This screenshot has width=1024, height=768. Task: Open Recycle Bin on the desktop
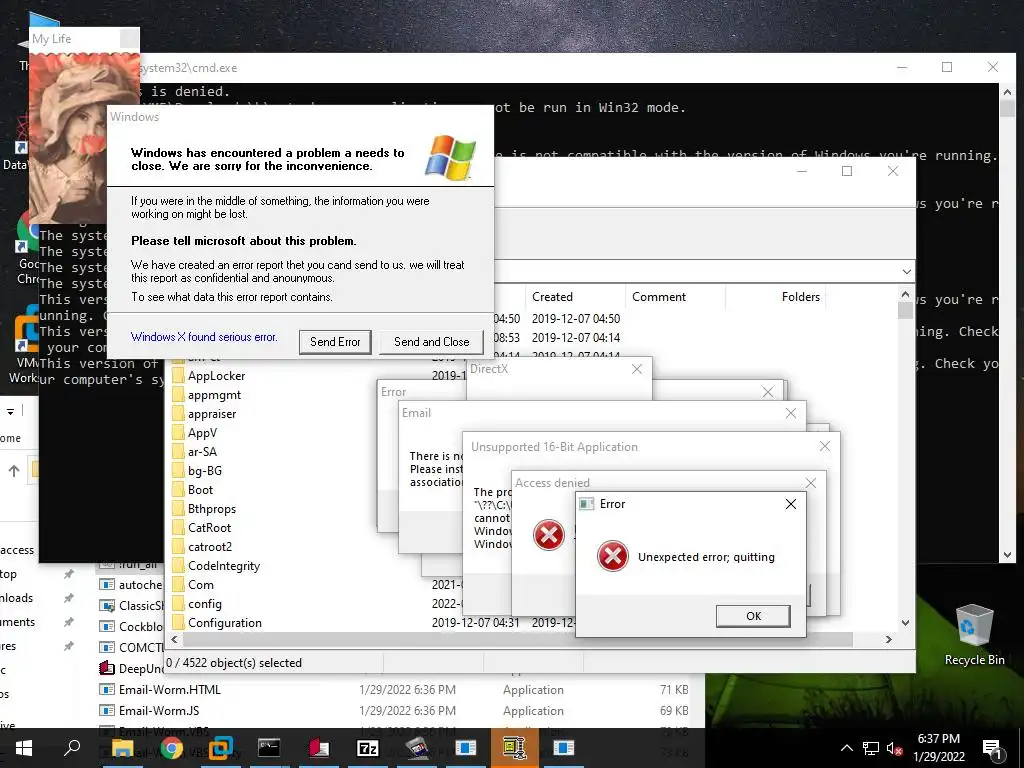click(974, 635)
